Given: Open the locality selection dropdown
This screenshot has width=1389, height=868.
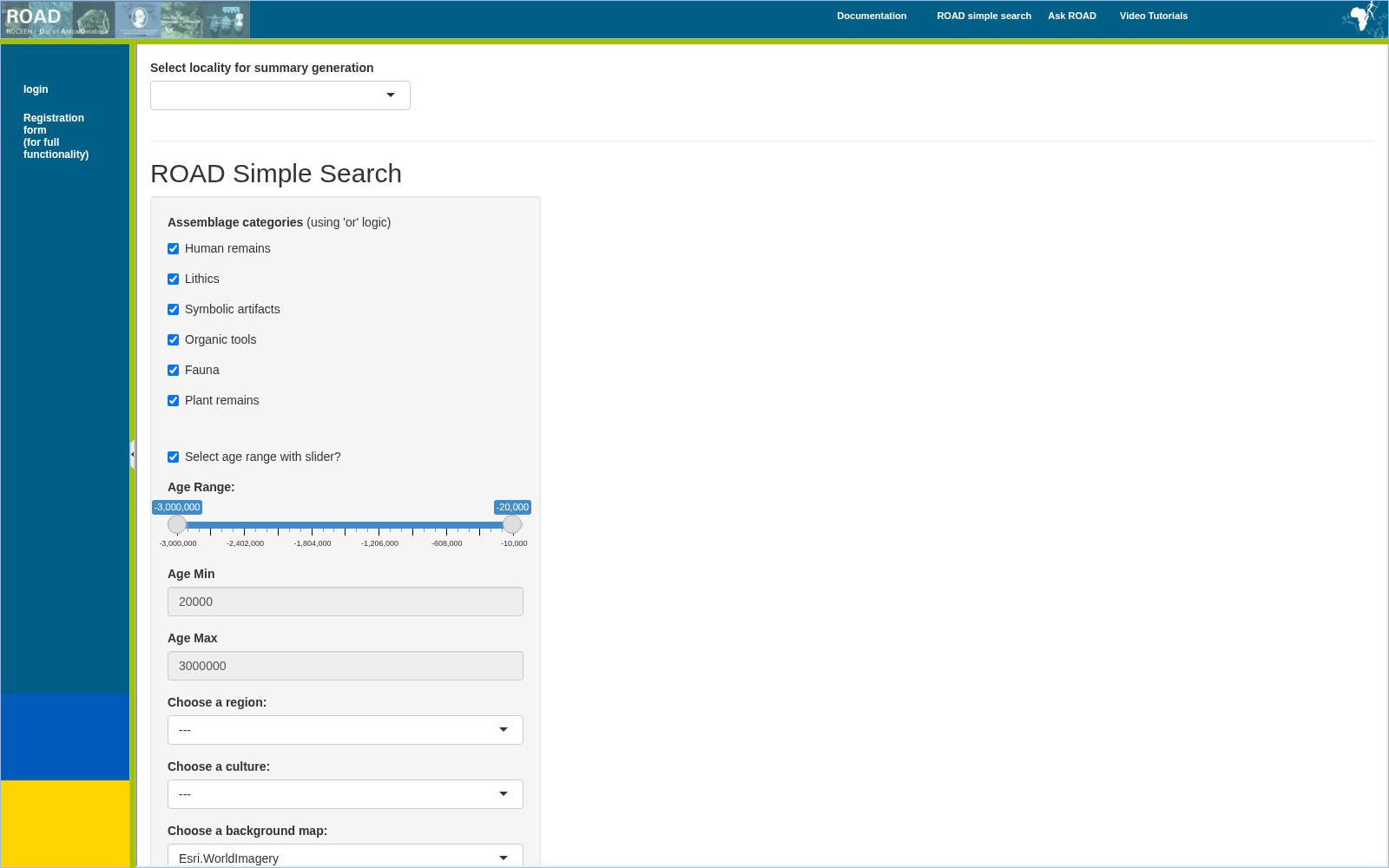Looking at the screenshot, I should pyautogui.click(x=280, y=95).
